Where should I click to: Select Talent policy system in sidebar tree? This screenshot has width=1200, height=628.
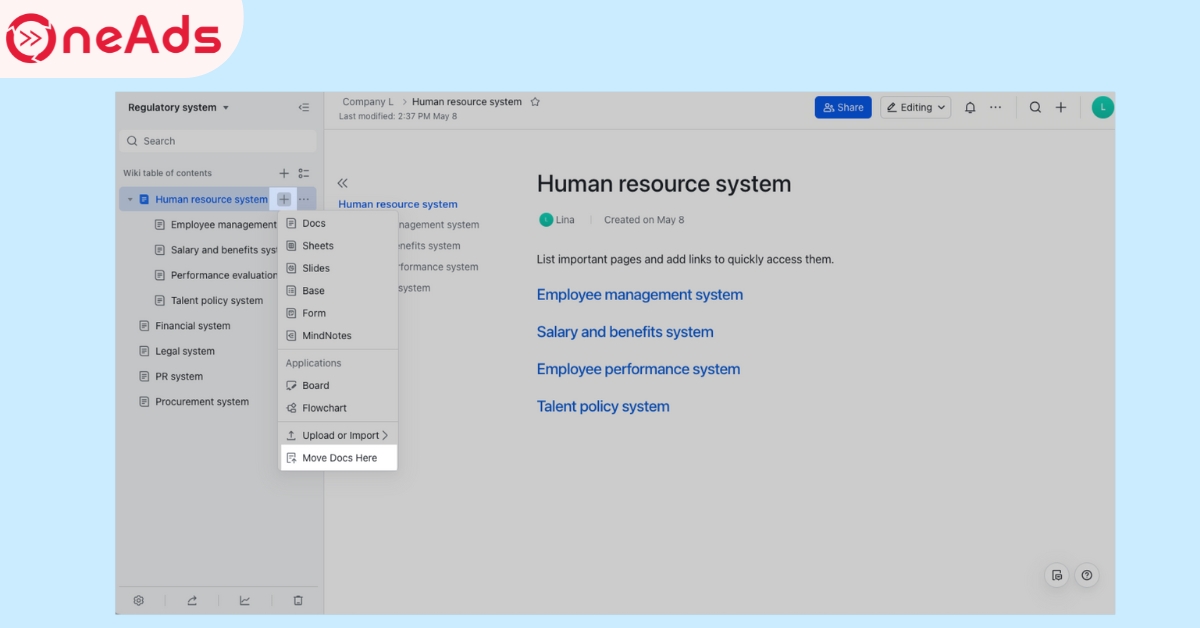217,300
